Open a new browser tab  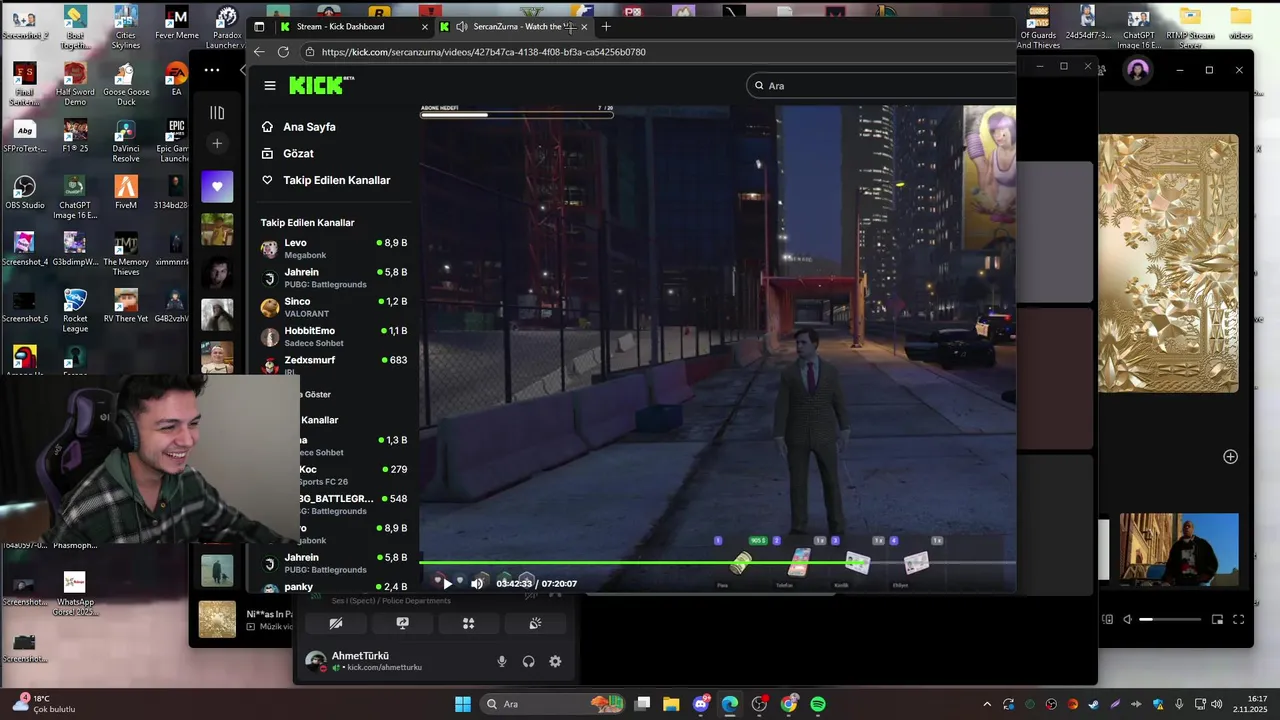(605, 27)
